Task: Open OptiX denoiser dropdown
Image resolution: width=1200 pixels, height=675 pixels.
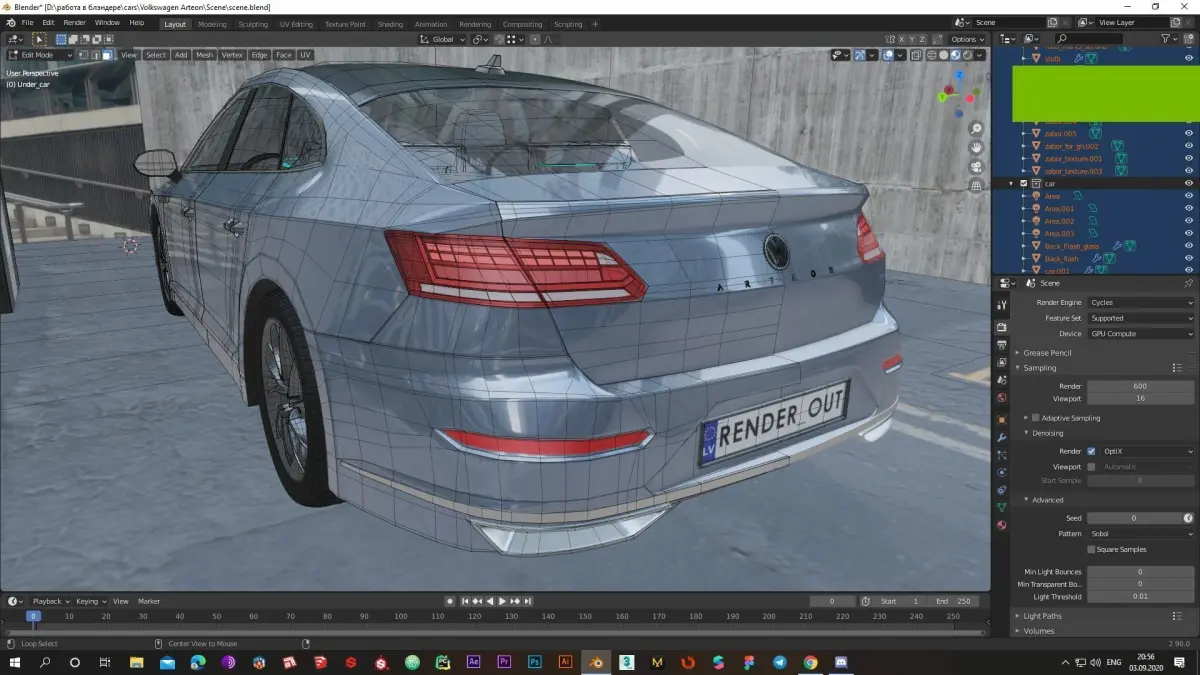Action: [x=1148, y=451]
